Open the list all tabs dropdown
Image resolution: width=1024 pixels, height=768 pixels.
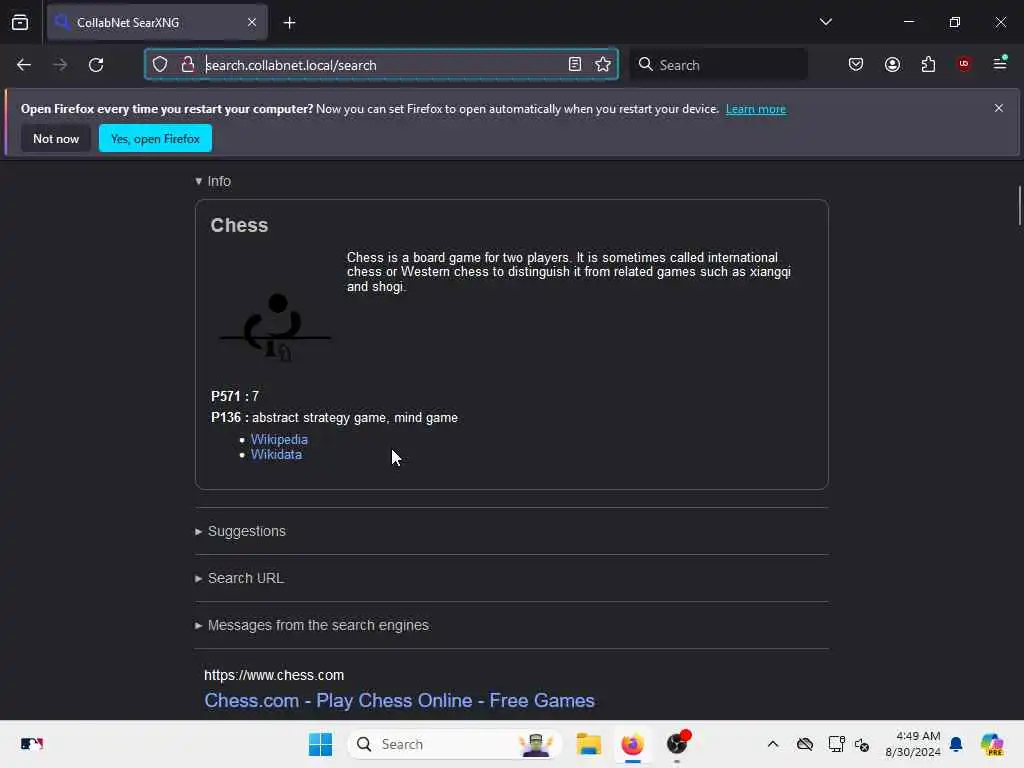tap(825, 22)
